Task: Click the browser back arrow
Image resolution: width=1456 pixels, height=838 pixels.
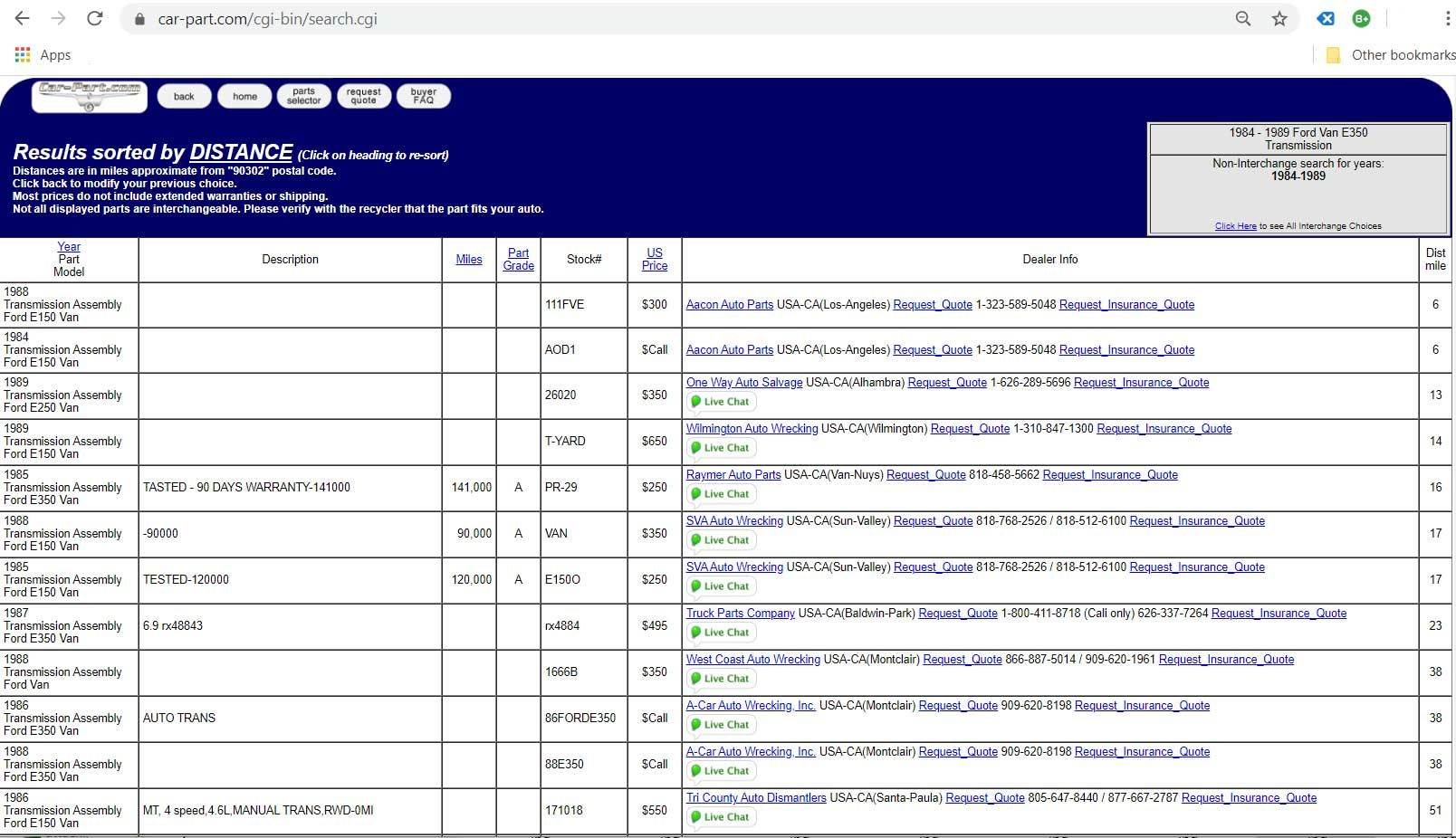Action: click(x=22, y=18)
